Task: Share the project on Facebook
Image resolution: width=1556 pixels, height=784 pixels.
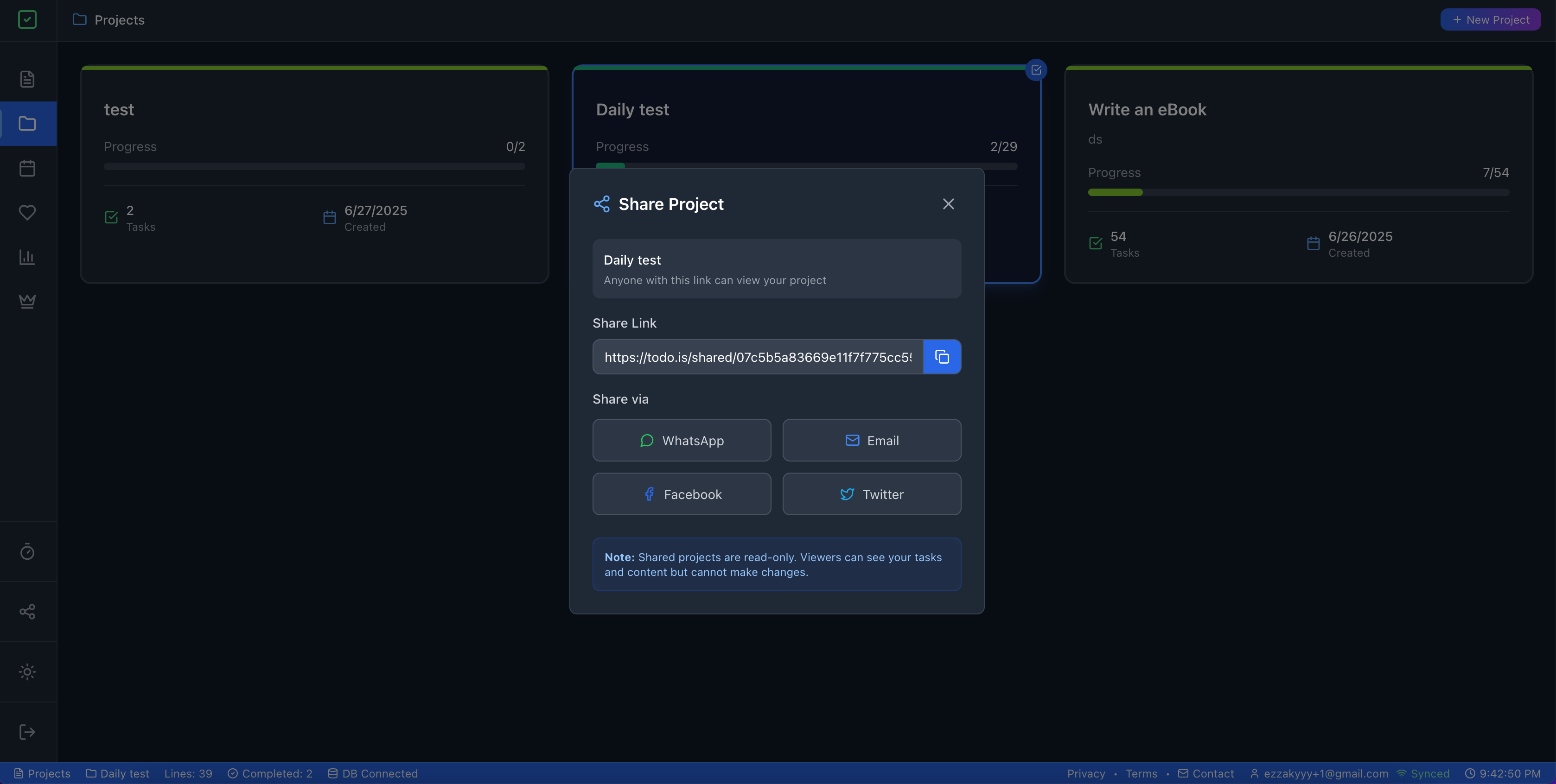Action: click(x=682, y=493)
